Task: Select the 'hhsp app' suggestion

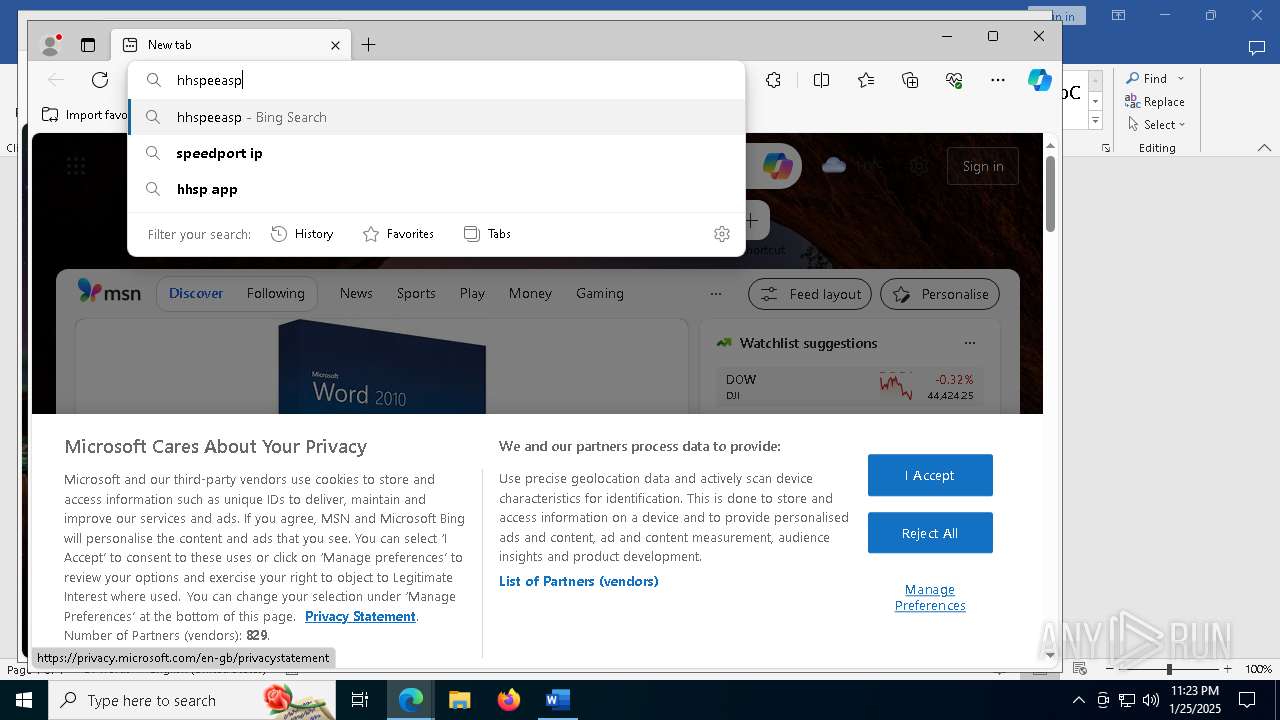Action: pos(437,189)
